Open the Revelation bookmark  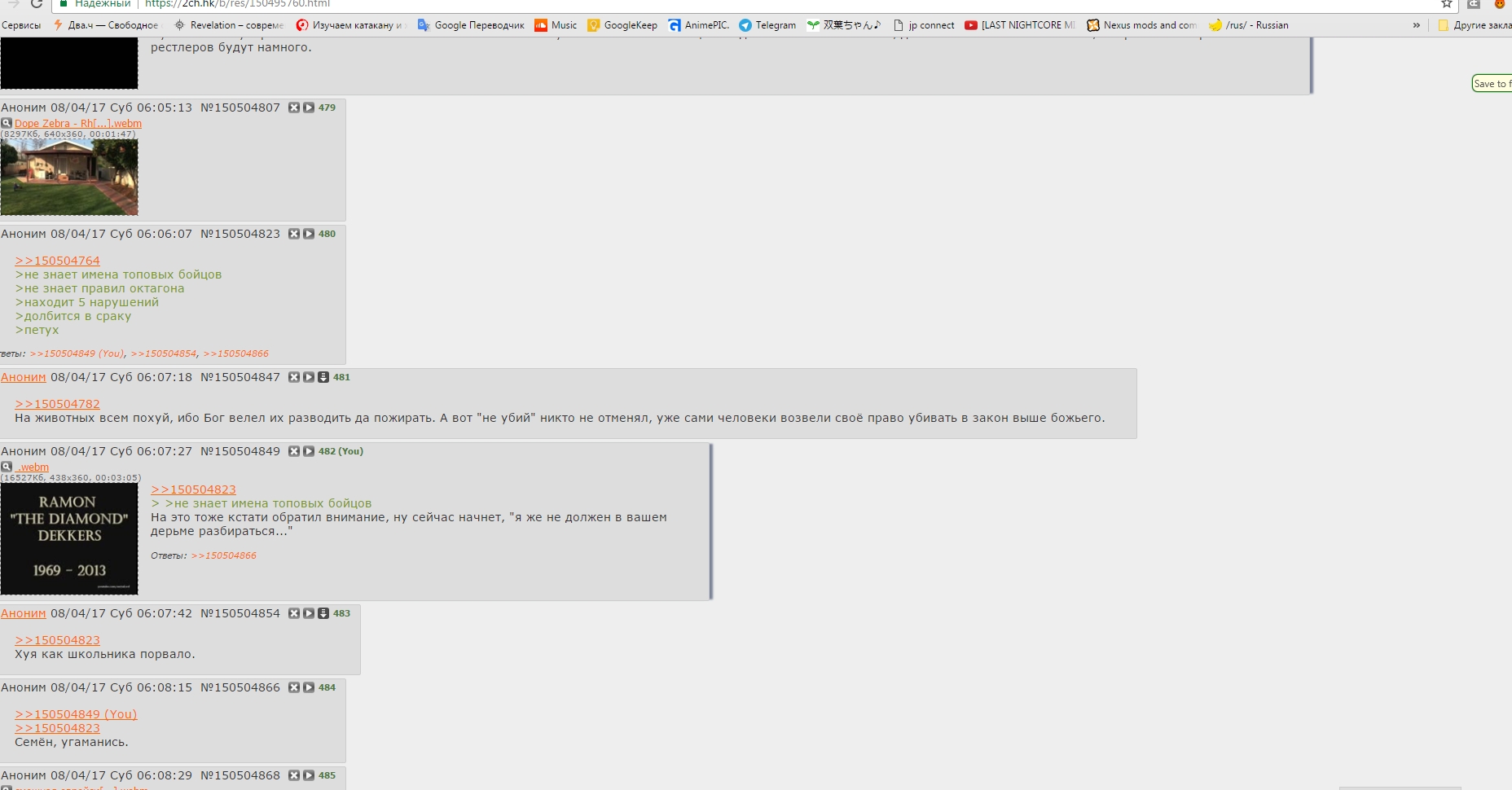(x=229, y=25)
